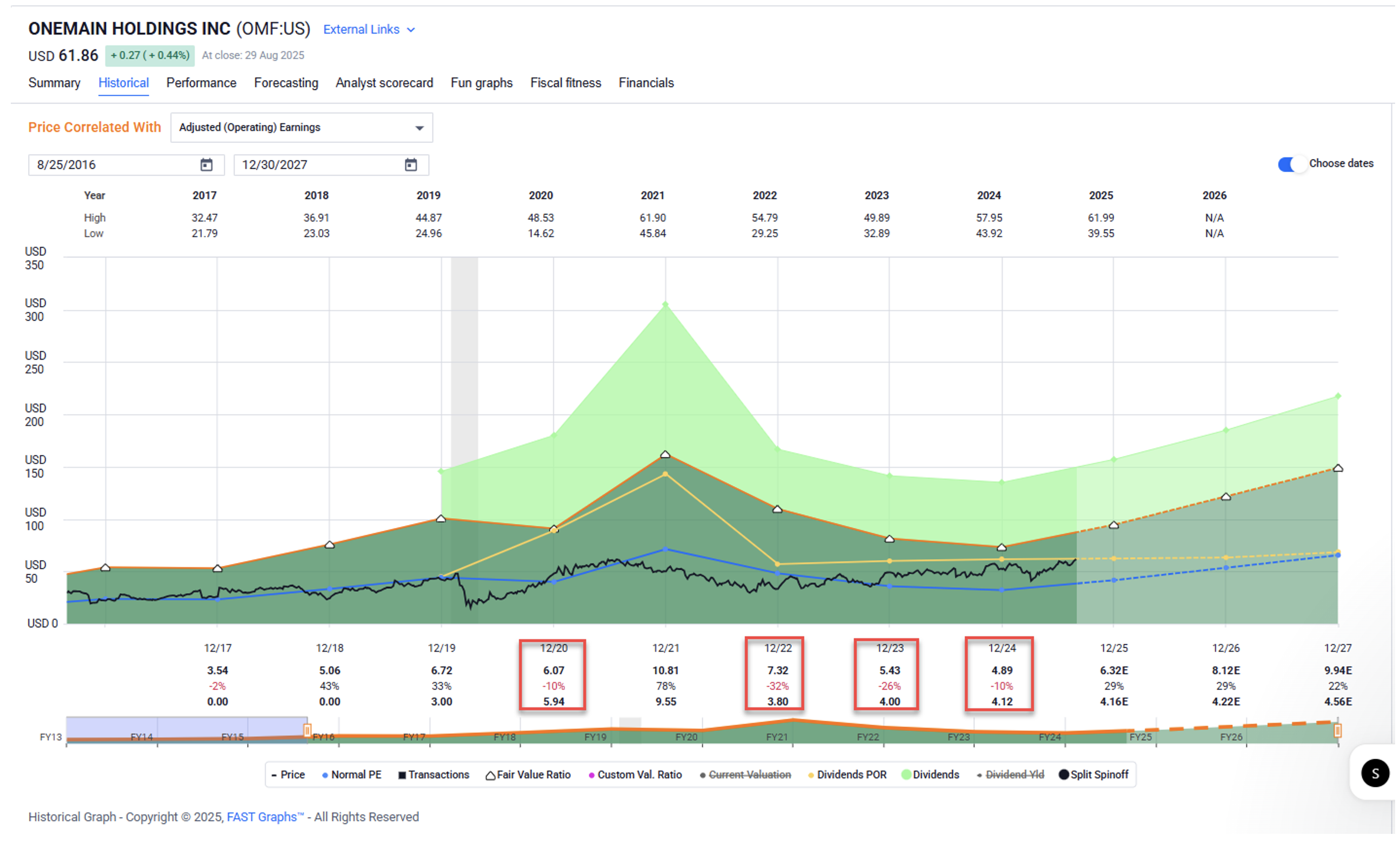Click the 12/26 dividend estimate 4.22E
Viewport: 1400px width, 862px height.
pos(1225,702)
